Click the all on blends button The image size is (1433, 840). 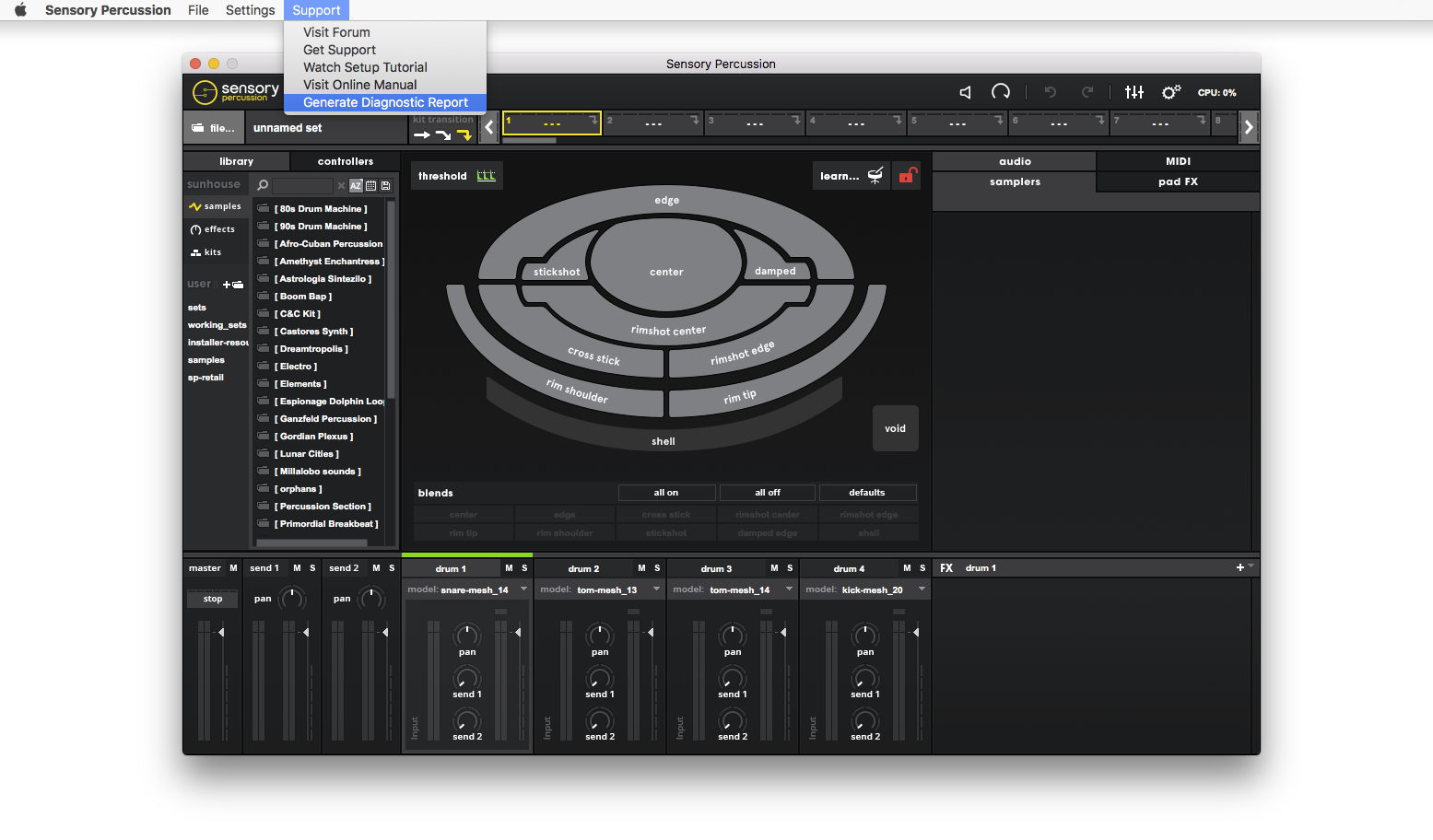point(666,493)
